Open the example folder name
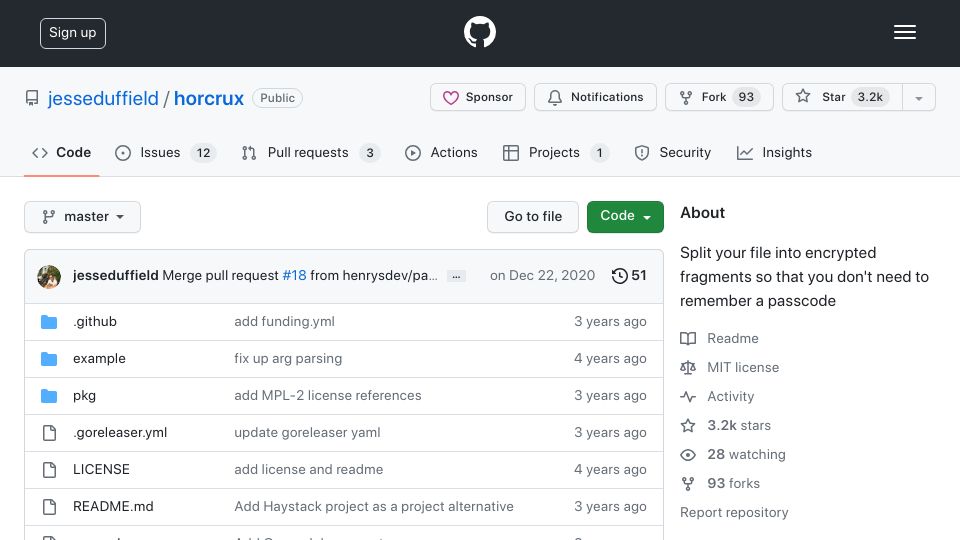Viewport: 960px width, 540px height. point(99,359)
